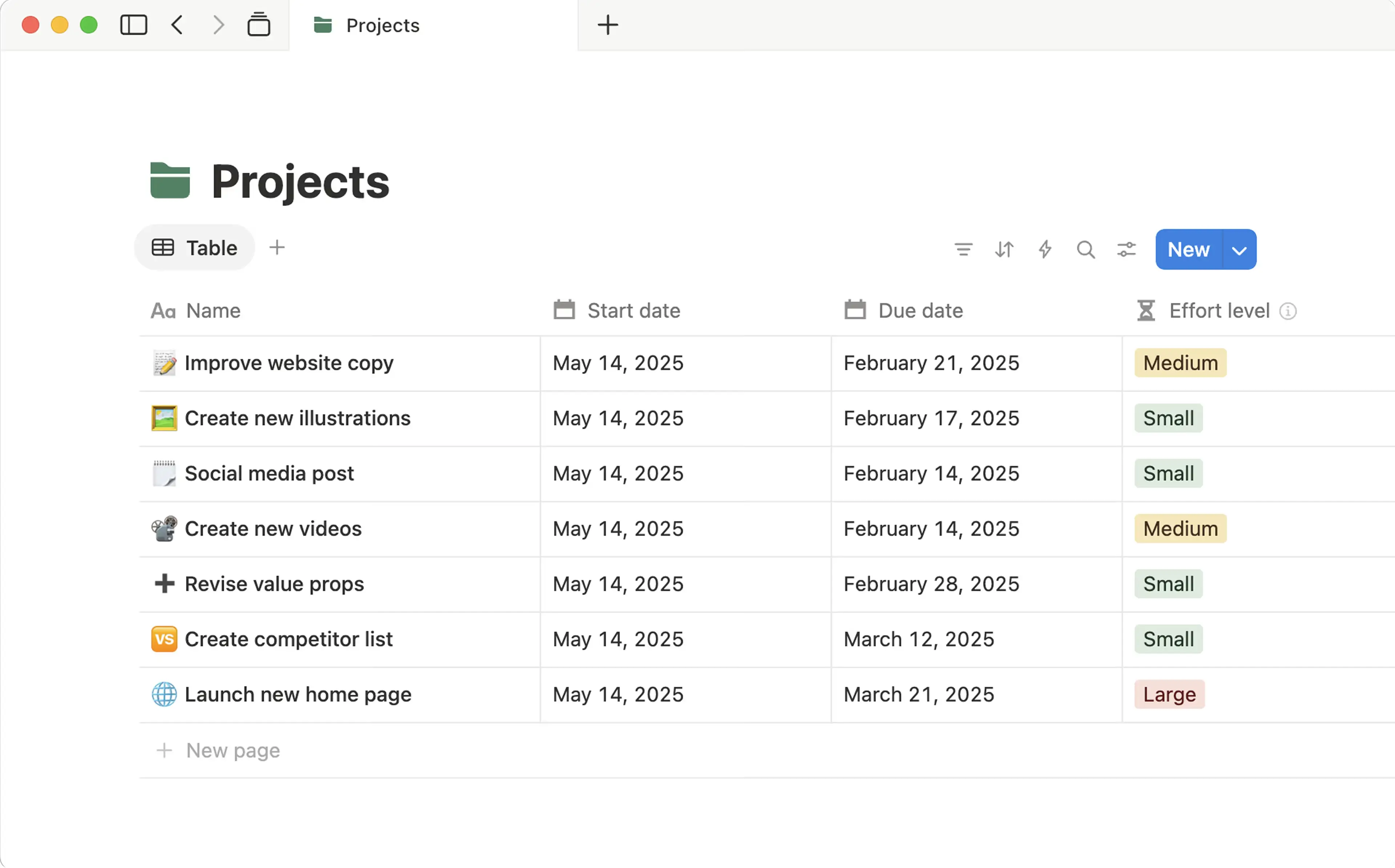The width and height of the screenshot is (1395, 868).
Task: Switch to the Table view tab
Action: coord(194,247)
